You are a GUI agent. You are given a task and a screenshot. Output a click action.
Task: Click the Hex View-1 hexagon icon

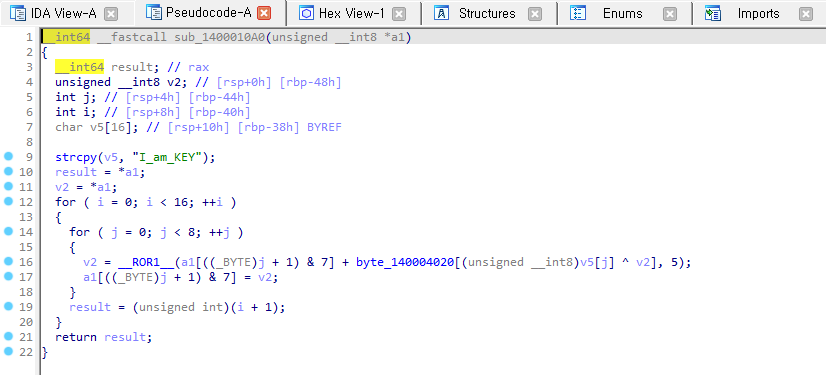(x=306, y=13)
